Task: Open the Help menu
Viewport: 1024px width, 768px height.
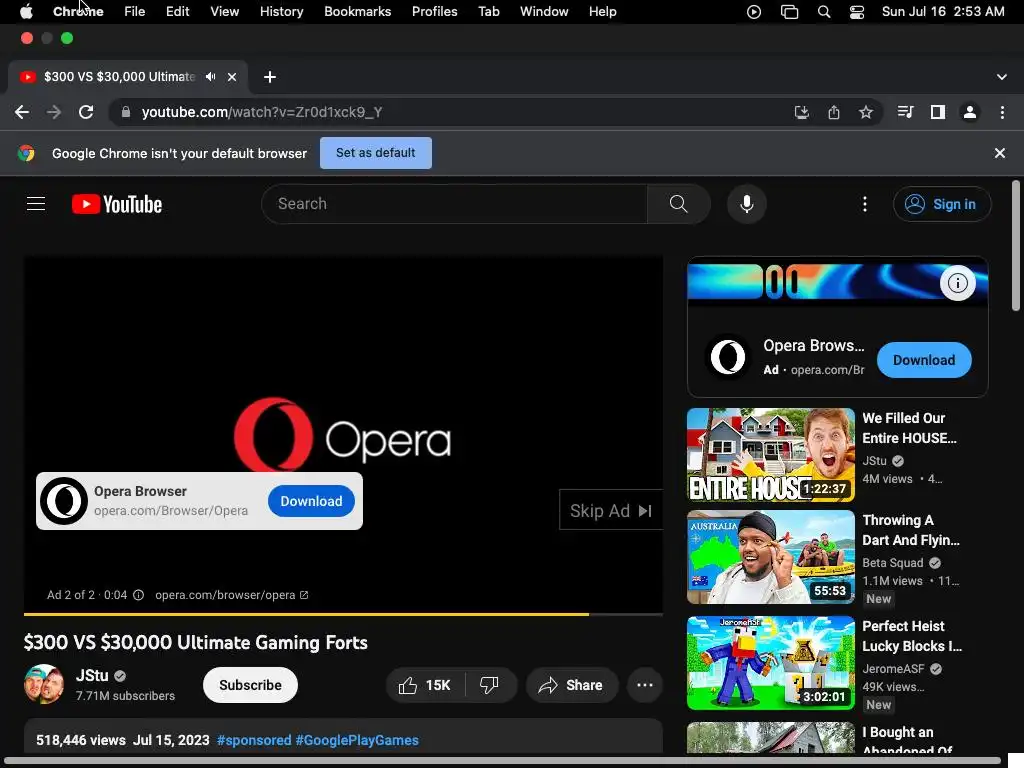Action: point(602,12)
